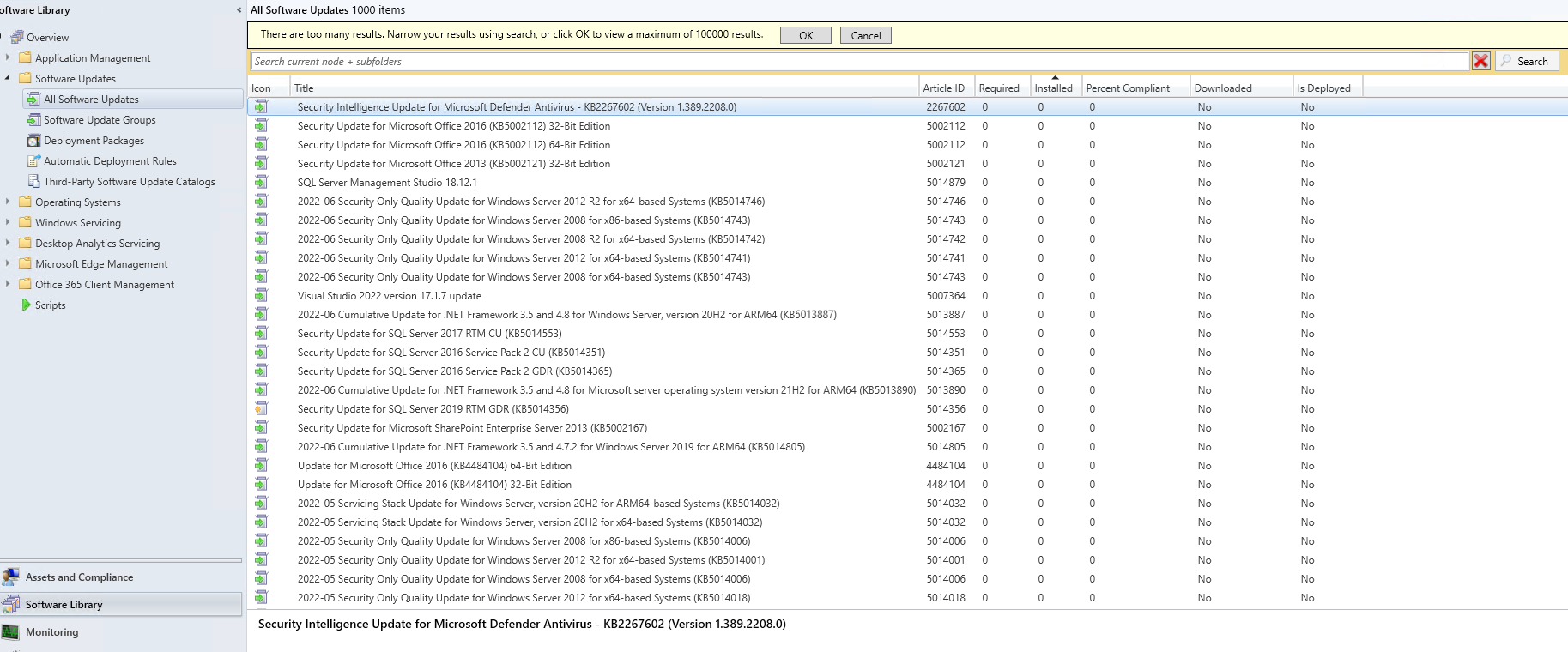
Task: Select Office 2013 (KB5002121) 32-Bit Edition row
Action: (x=907, y=163)
